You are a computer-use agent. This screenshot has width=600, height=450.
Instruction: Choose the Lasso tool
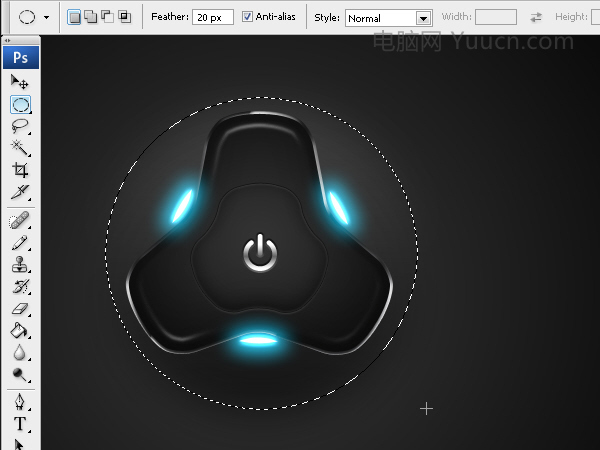click(20, 126)
